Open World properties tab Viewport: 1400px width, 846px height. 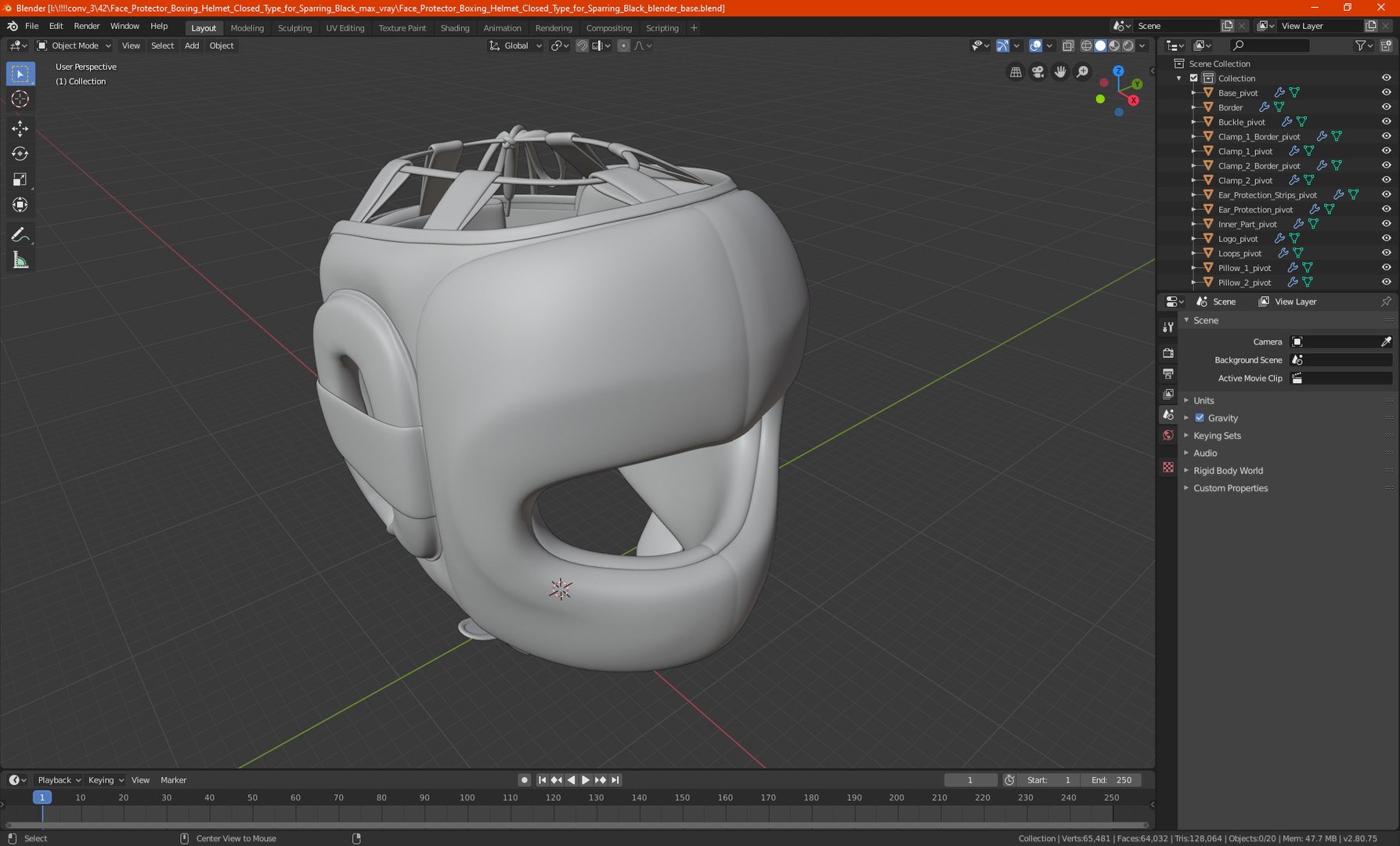[x=1168, y=436]
